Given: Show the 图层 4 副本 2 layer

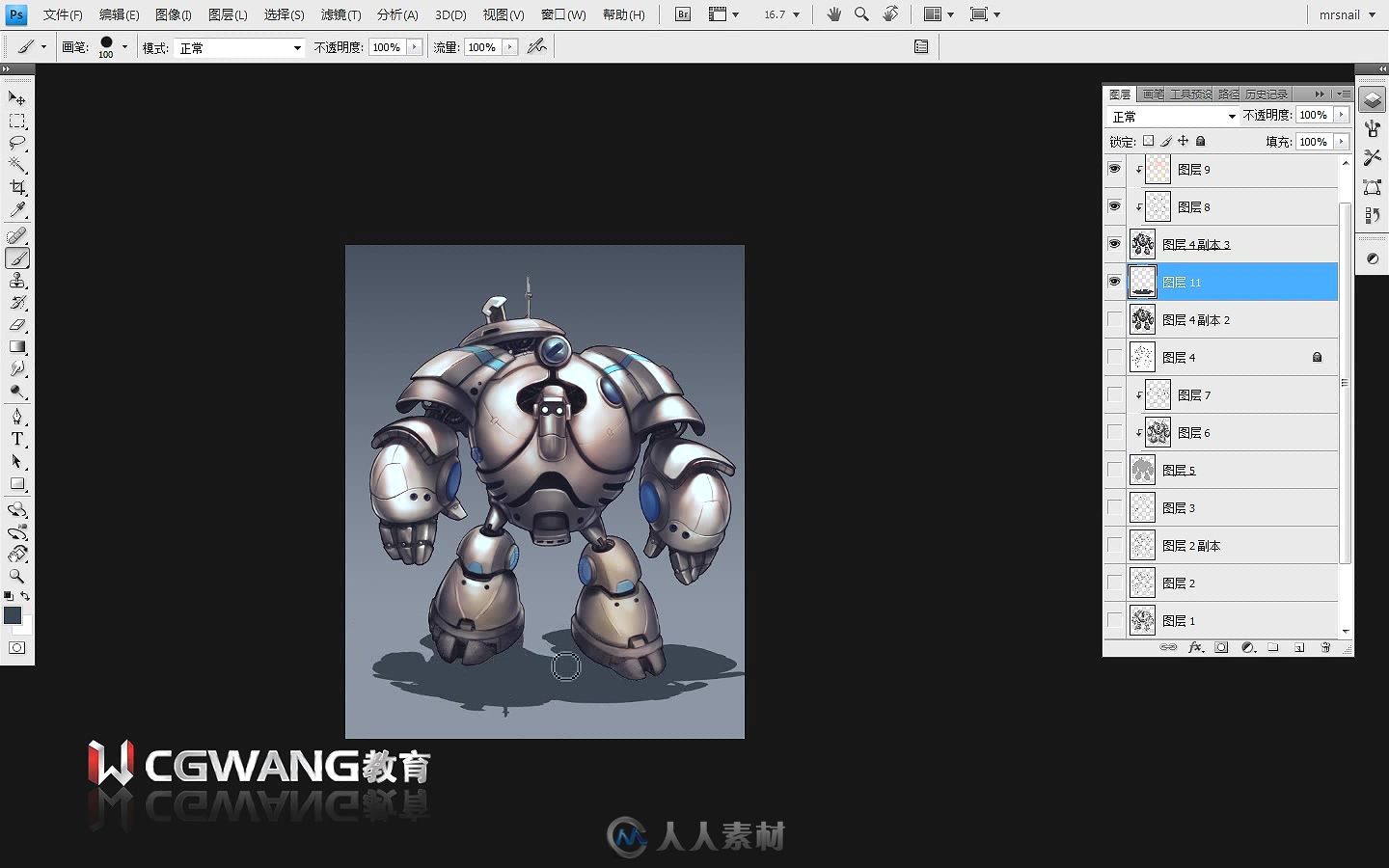Looking at the screenshot, I should tap(1114, 319).
